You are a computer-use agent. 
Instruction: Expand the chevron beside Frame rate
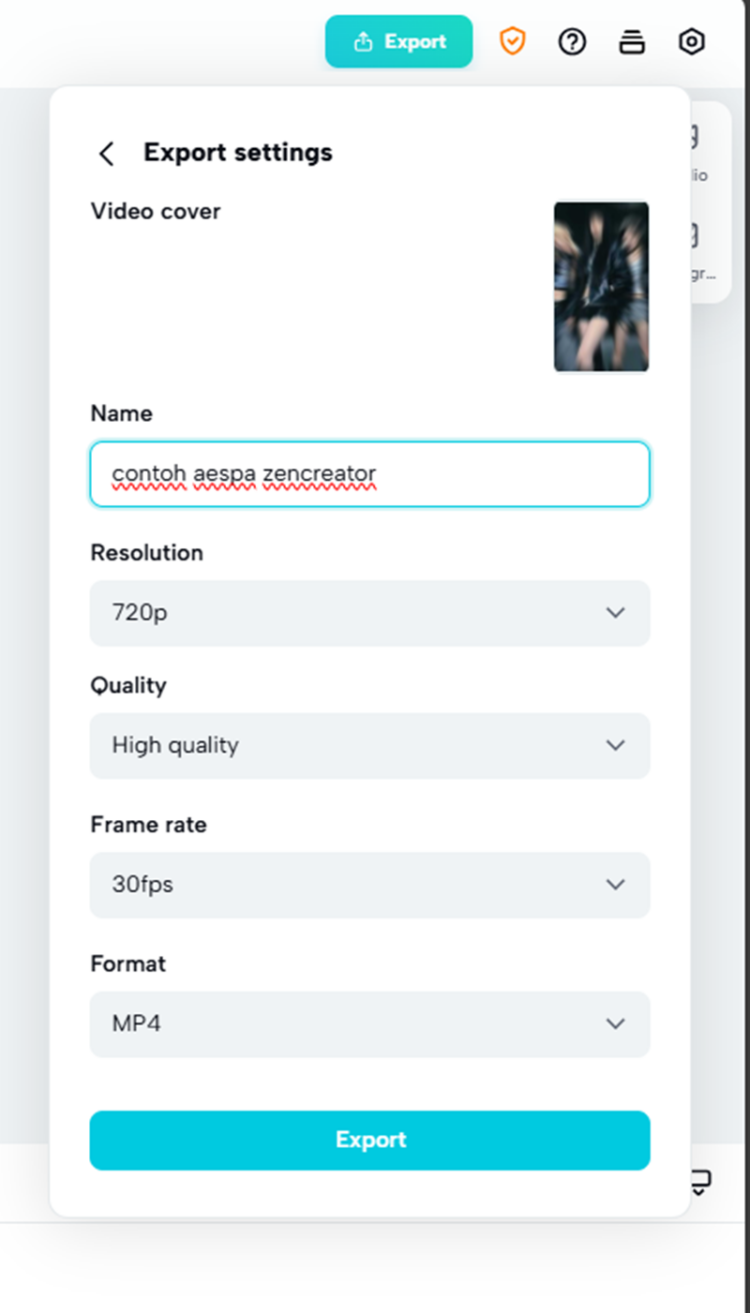pyautogui.click(x=616, y=884)
